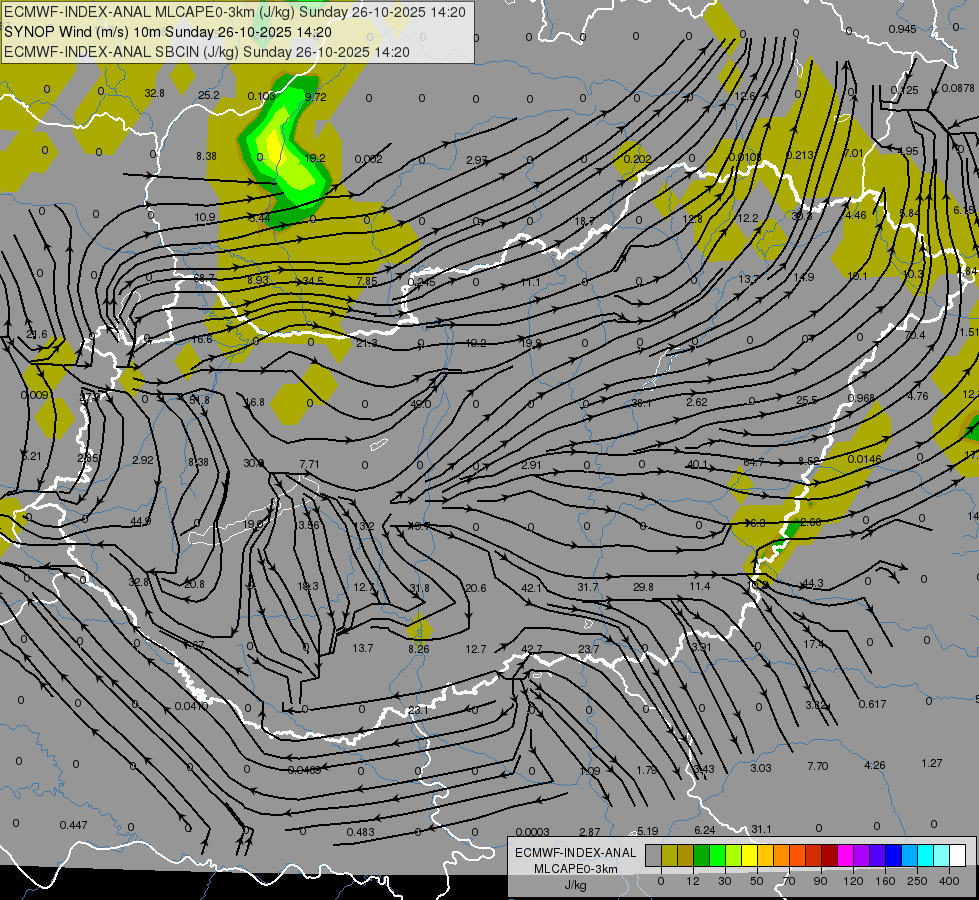Viewport: 979px width, 900px height.
Task: Click the legend tick label 50
Action: (x=757, y=881)
